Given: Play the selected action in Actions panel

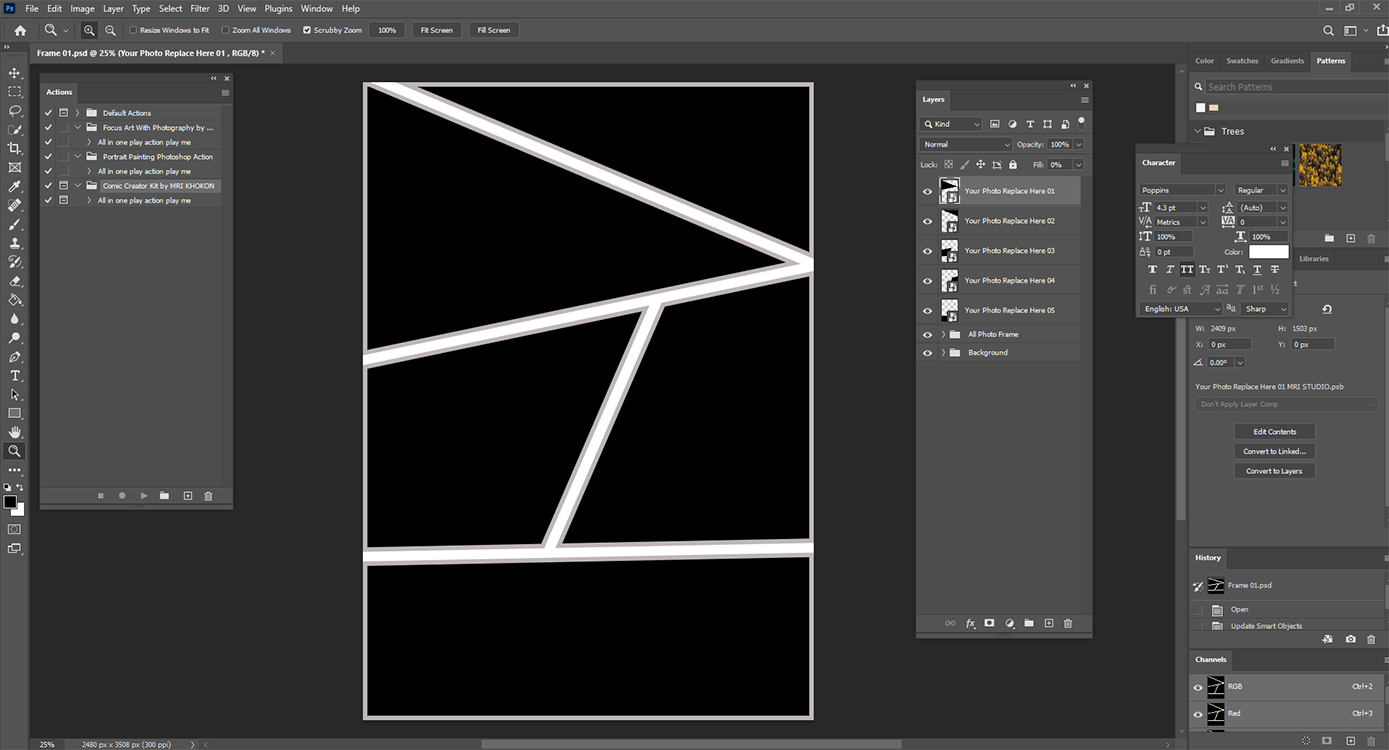Looking at the screenshot, I should 144,496.
